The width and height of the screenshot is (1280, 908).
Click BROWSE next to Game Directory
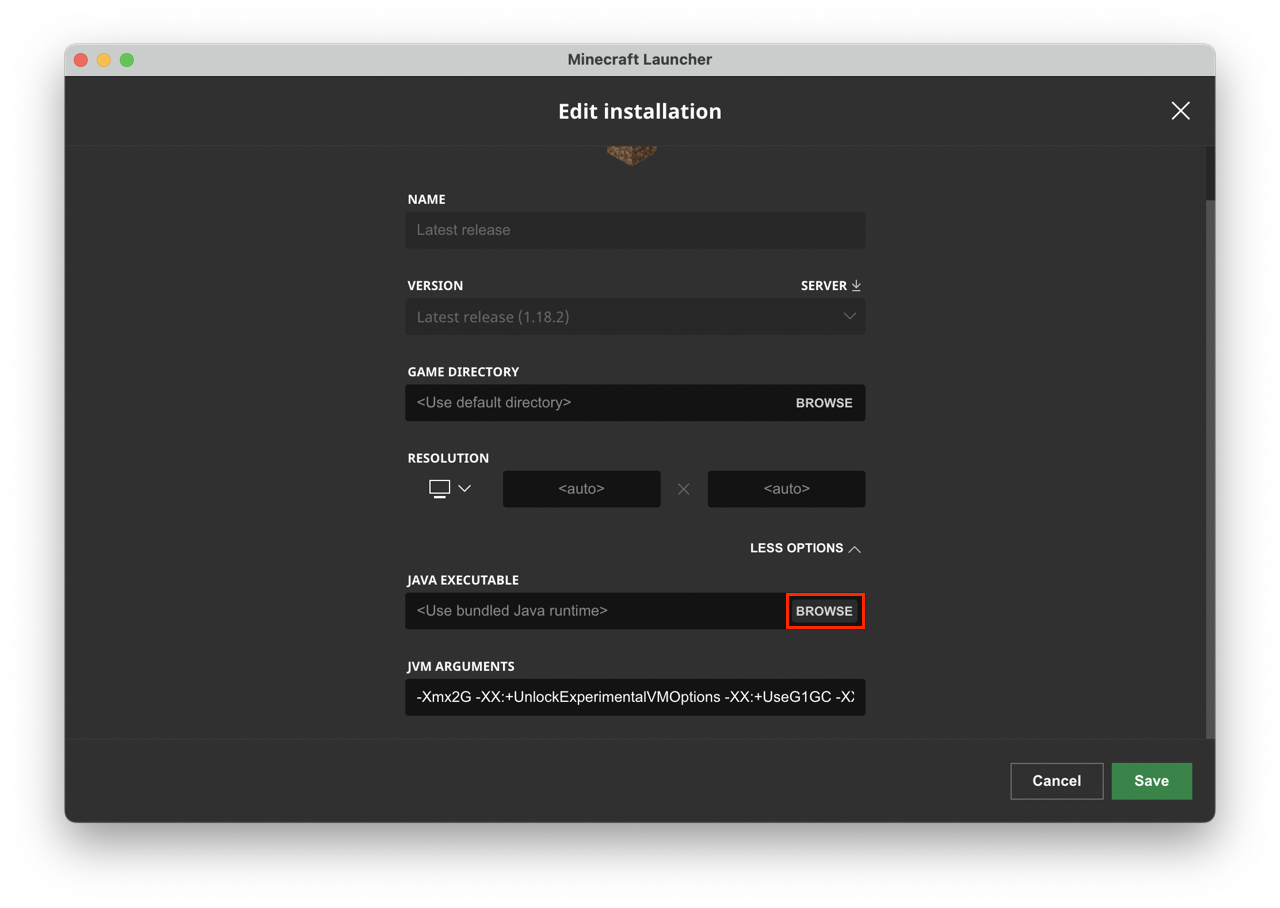pos(824,402)
